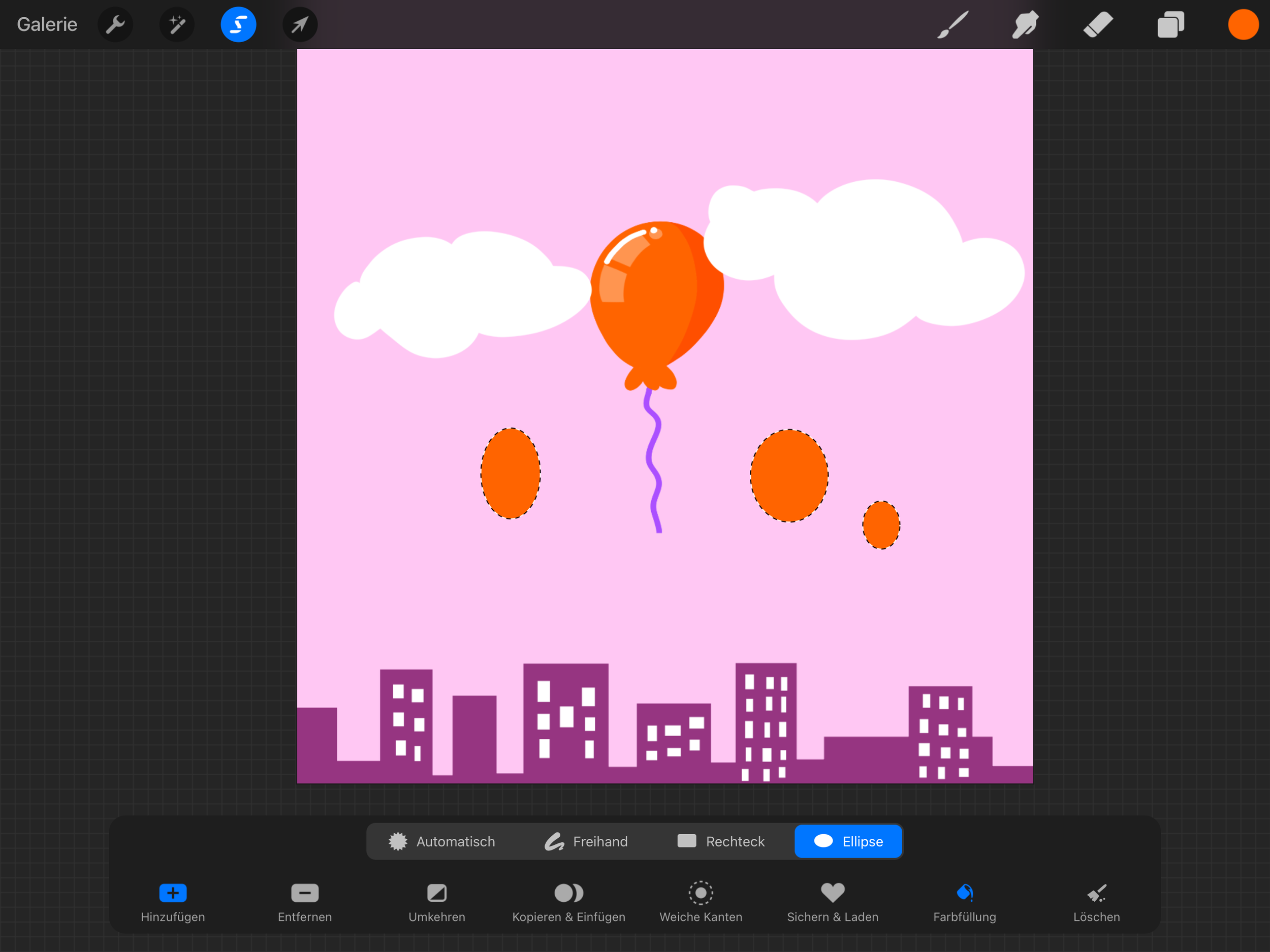1270x952 pixels.
Task: Activate the Transform arrow tool
Action: 300,25
